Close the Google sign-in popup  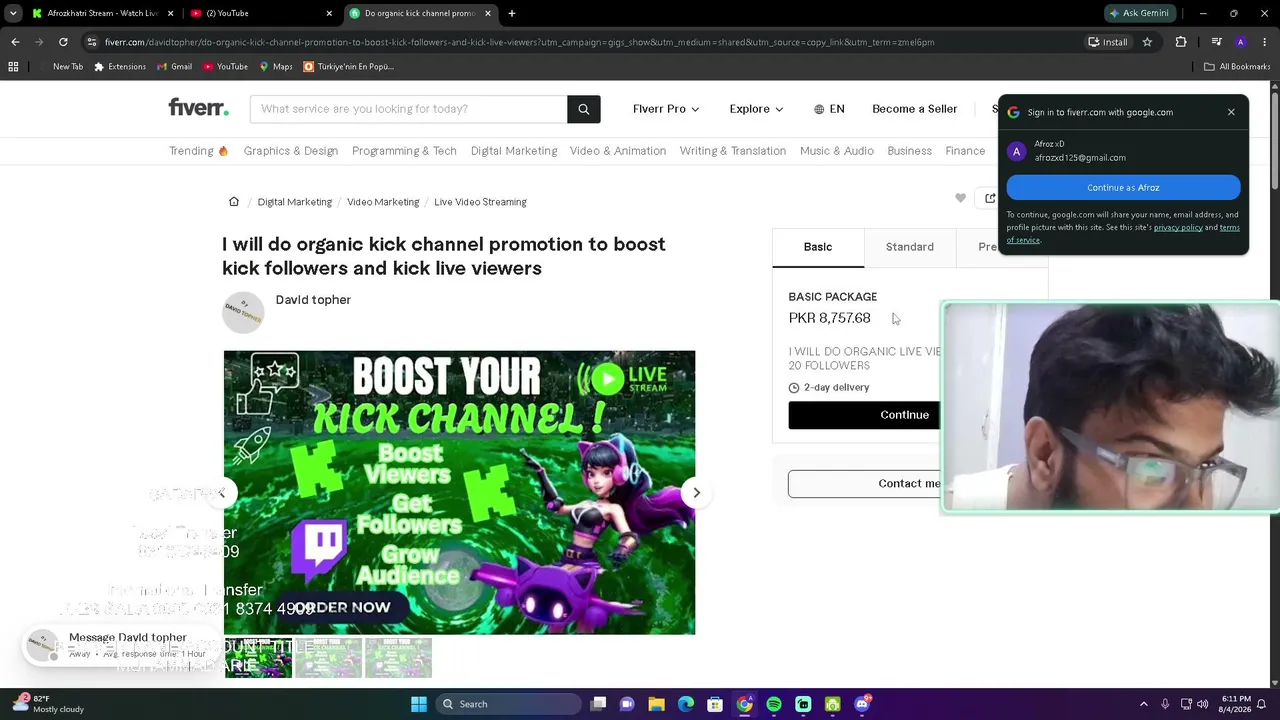(x=1231, y=112)
